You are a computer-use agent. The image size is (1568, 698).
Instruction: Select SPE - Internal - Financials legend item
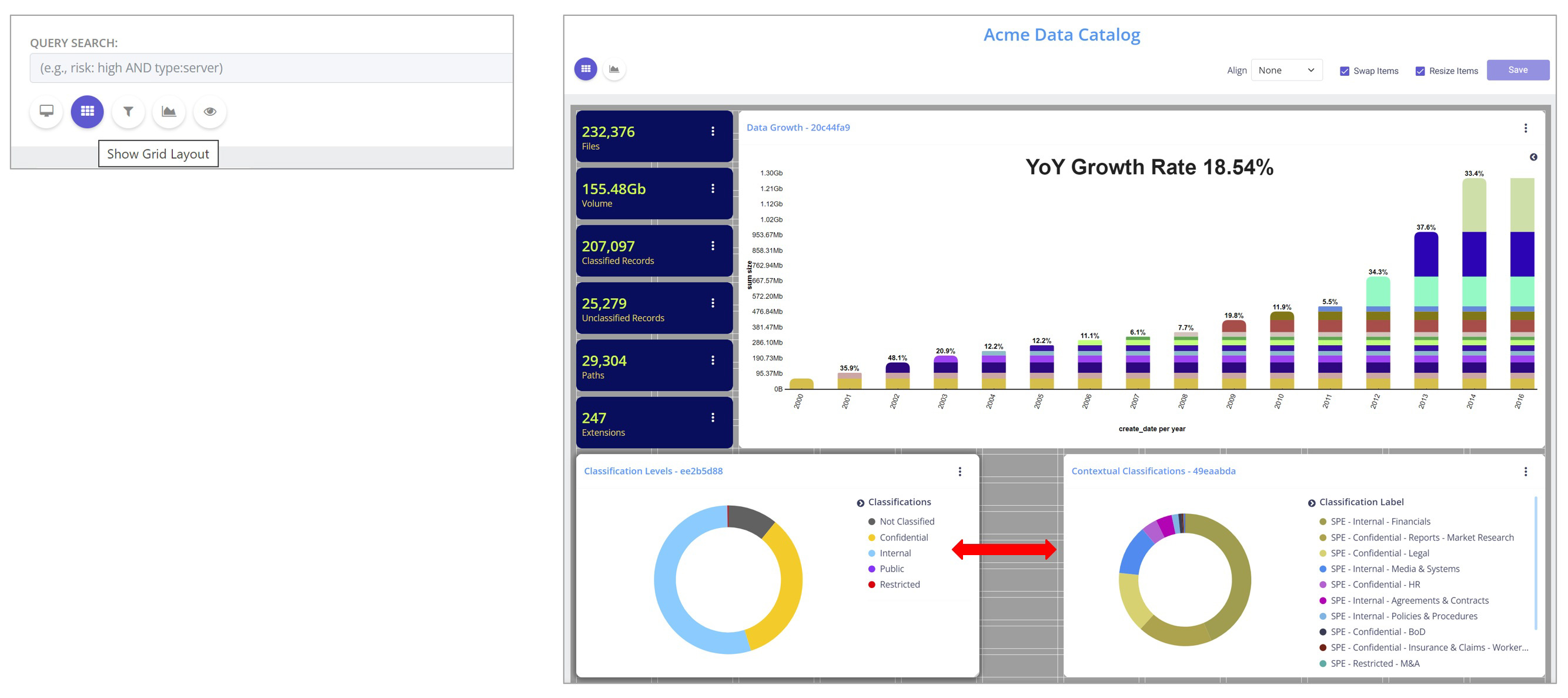click(1375, 522)
